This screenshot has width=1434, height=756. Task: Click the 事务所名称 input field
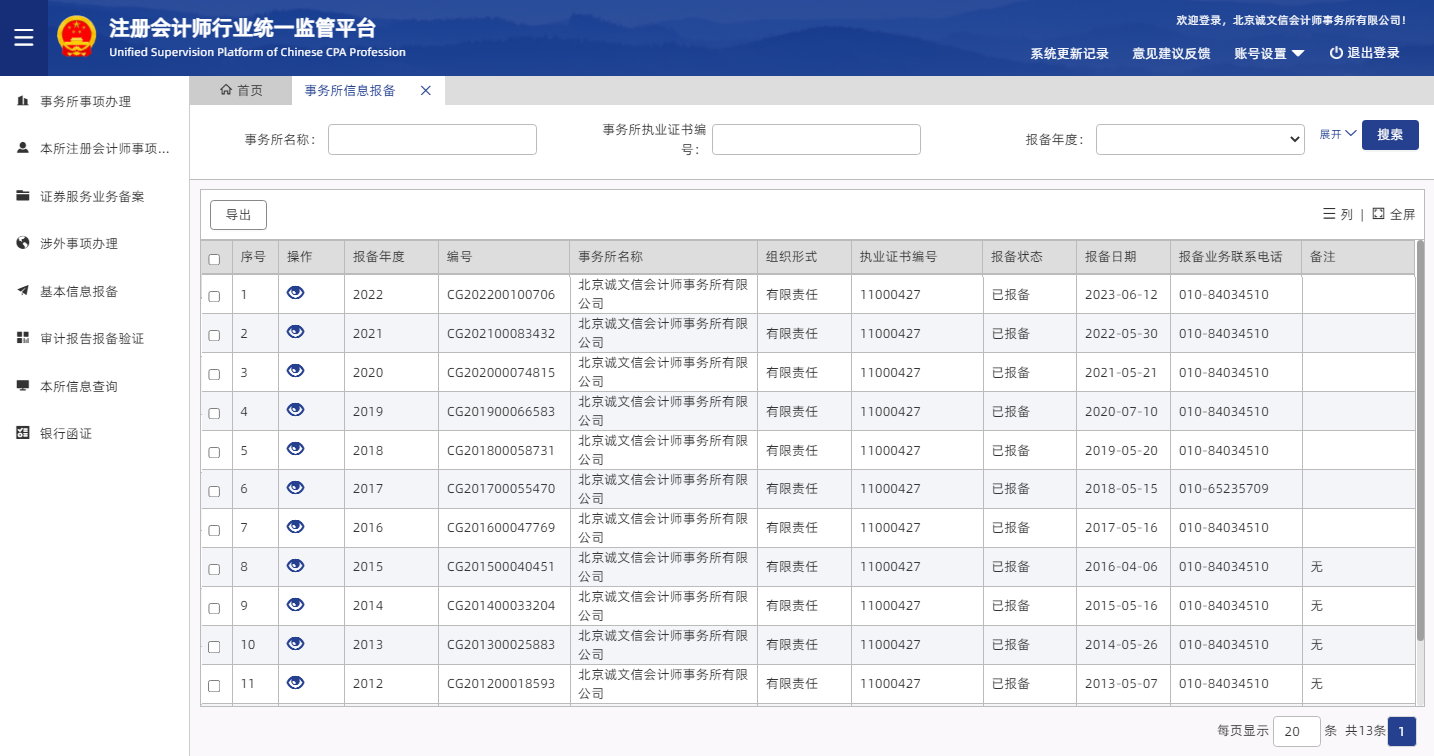coord(432,140)
